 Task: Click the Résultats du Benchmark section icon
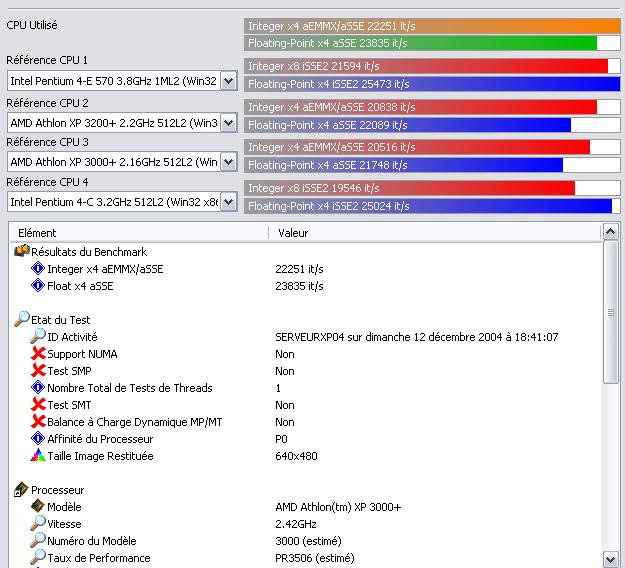point(21,252)
